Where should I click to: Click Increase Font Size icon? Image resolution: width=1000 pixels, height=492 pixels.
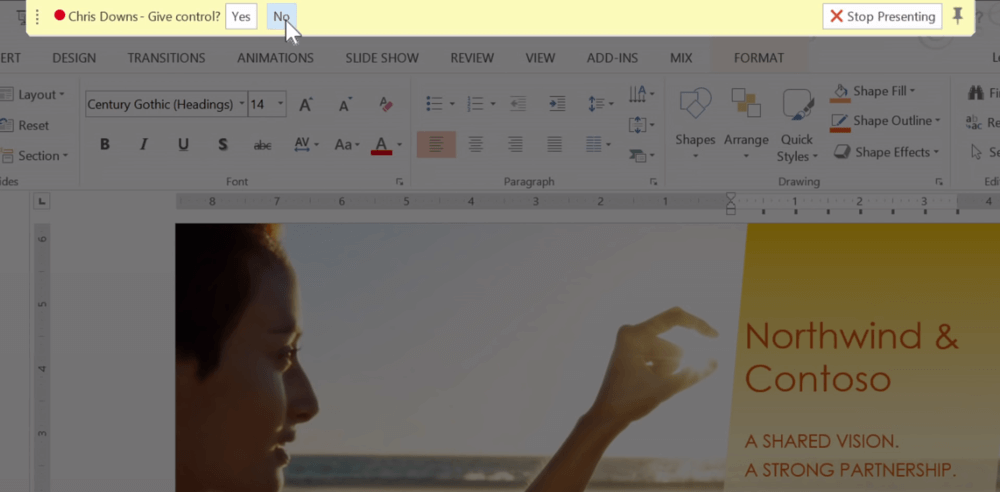(x=306, y=104)
